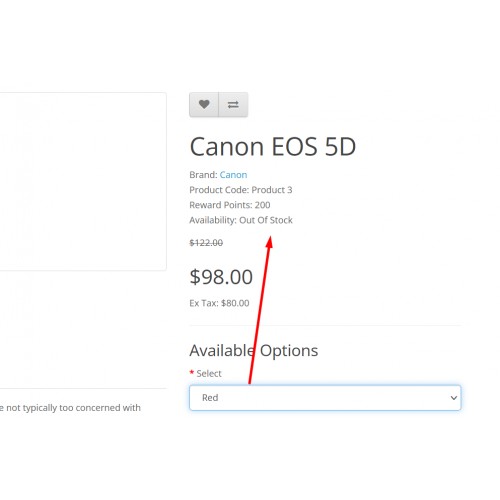Click the $98.00 special price

pyautogui.click(x=221, y=277)
